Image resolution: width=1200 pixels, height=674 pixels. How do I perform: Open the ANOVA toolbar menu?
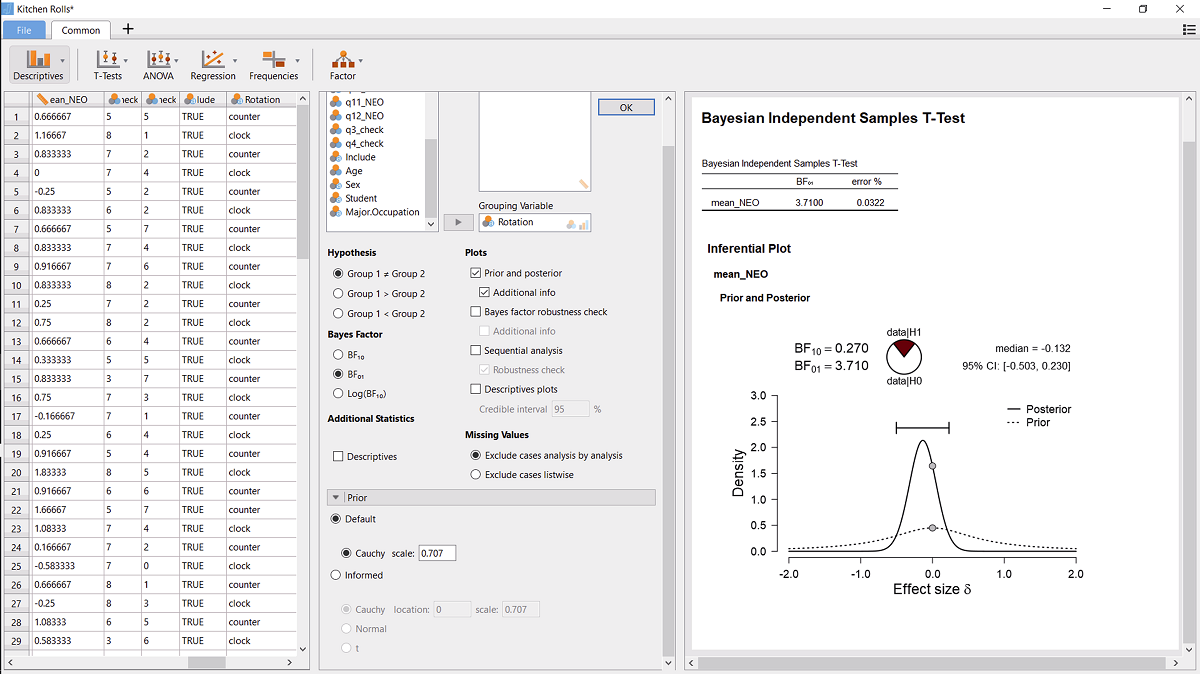pyautogui.click(x=159, y=64)
